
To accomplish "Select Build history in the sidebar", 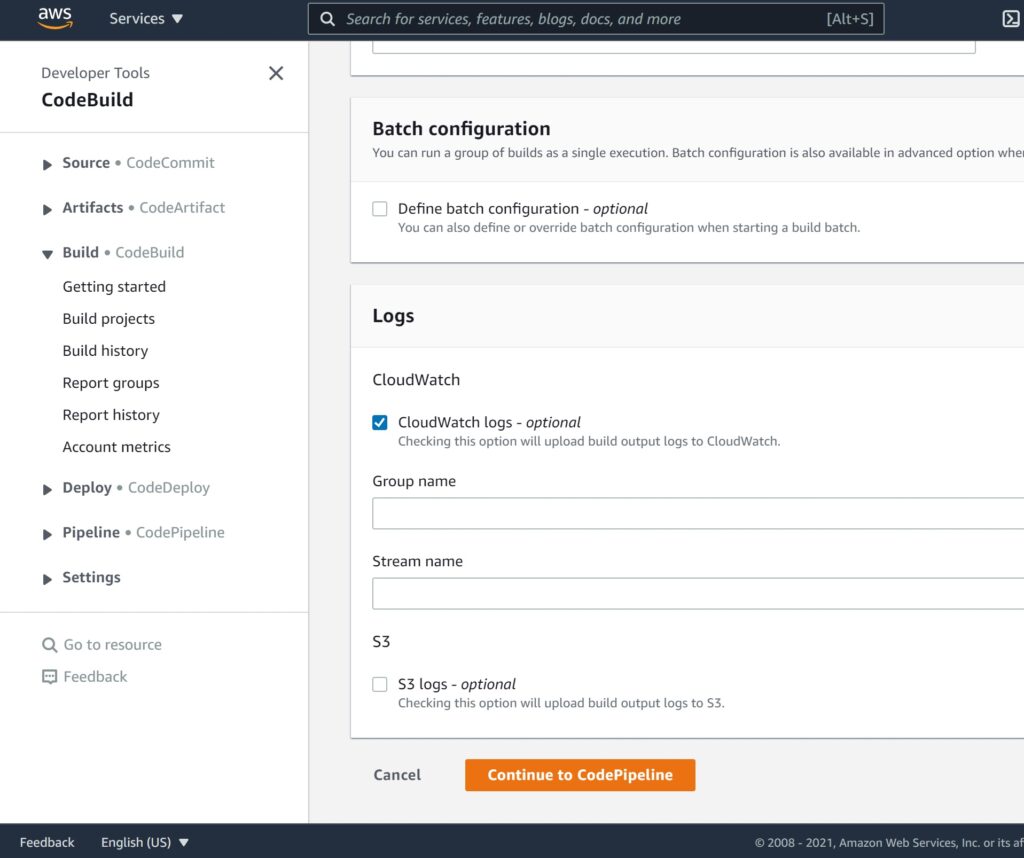I will (x=105, y=351).
